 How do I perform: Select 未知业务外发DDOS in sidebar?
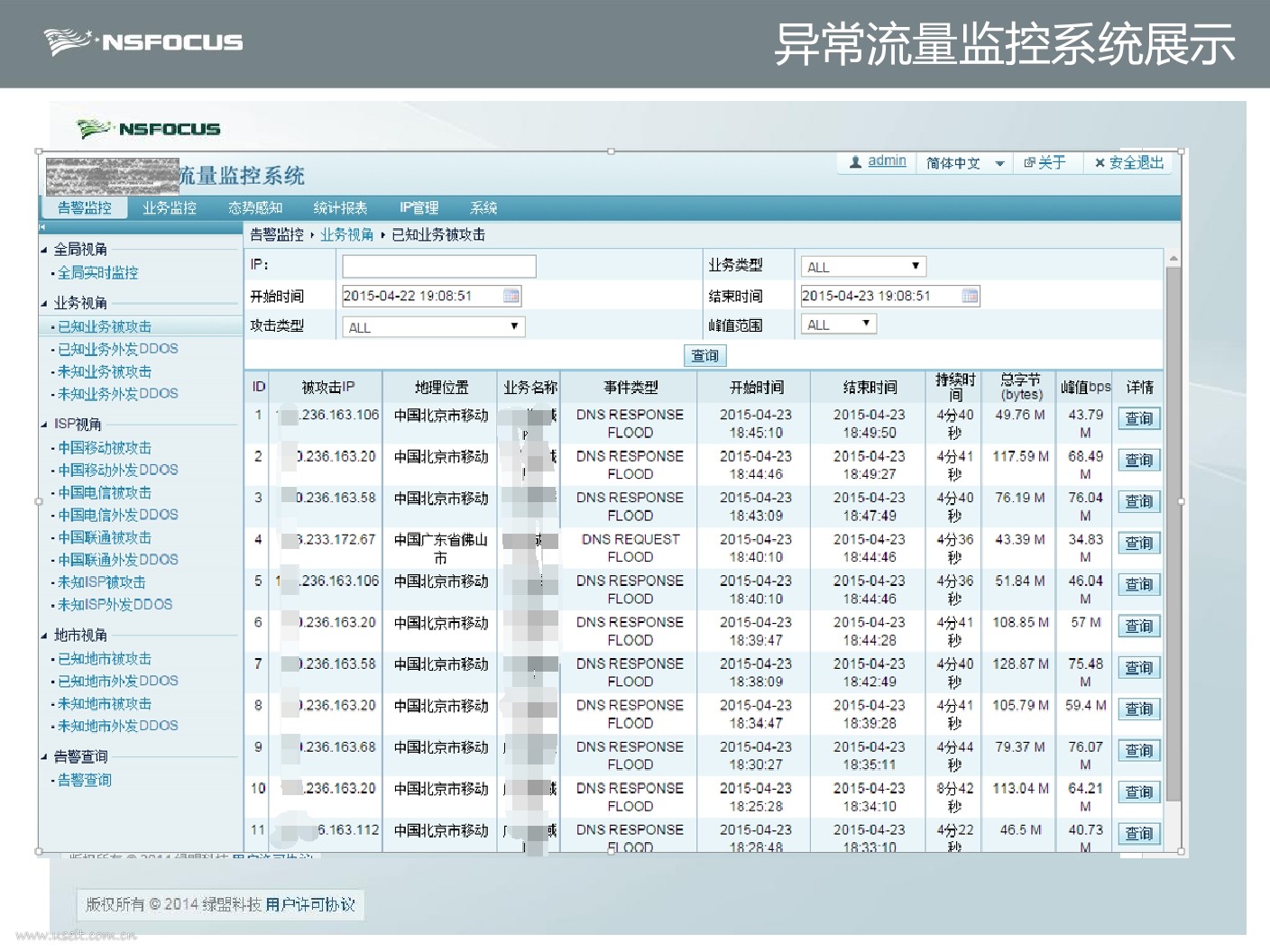coord(117,394)
